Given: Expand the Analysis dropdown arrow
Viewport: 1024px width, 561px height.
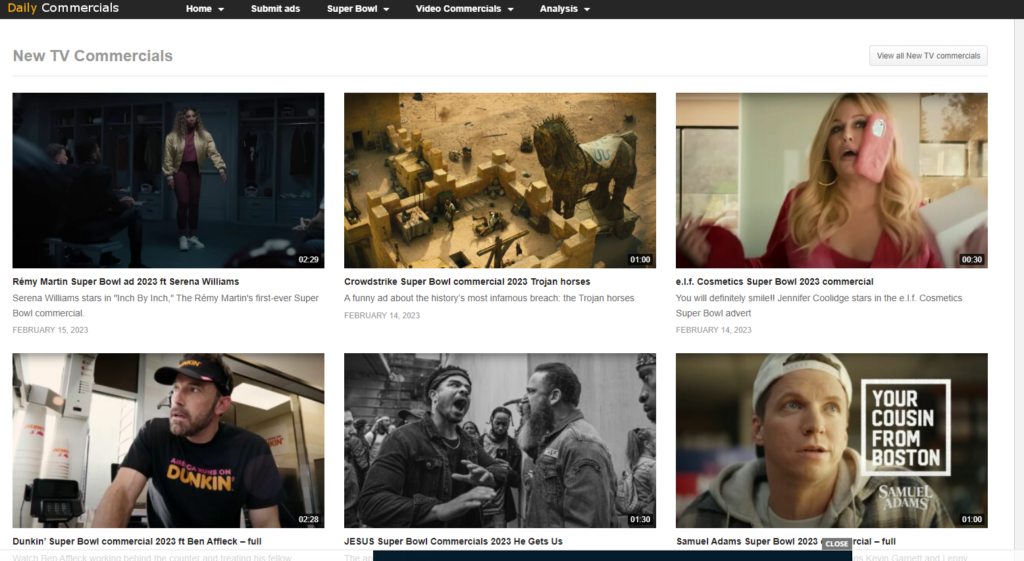Looking at the screenshot, I should pos(586,9).
